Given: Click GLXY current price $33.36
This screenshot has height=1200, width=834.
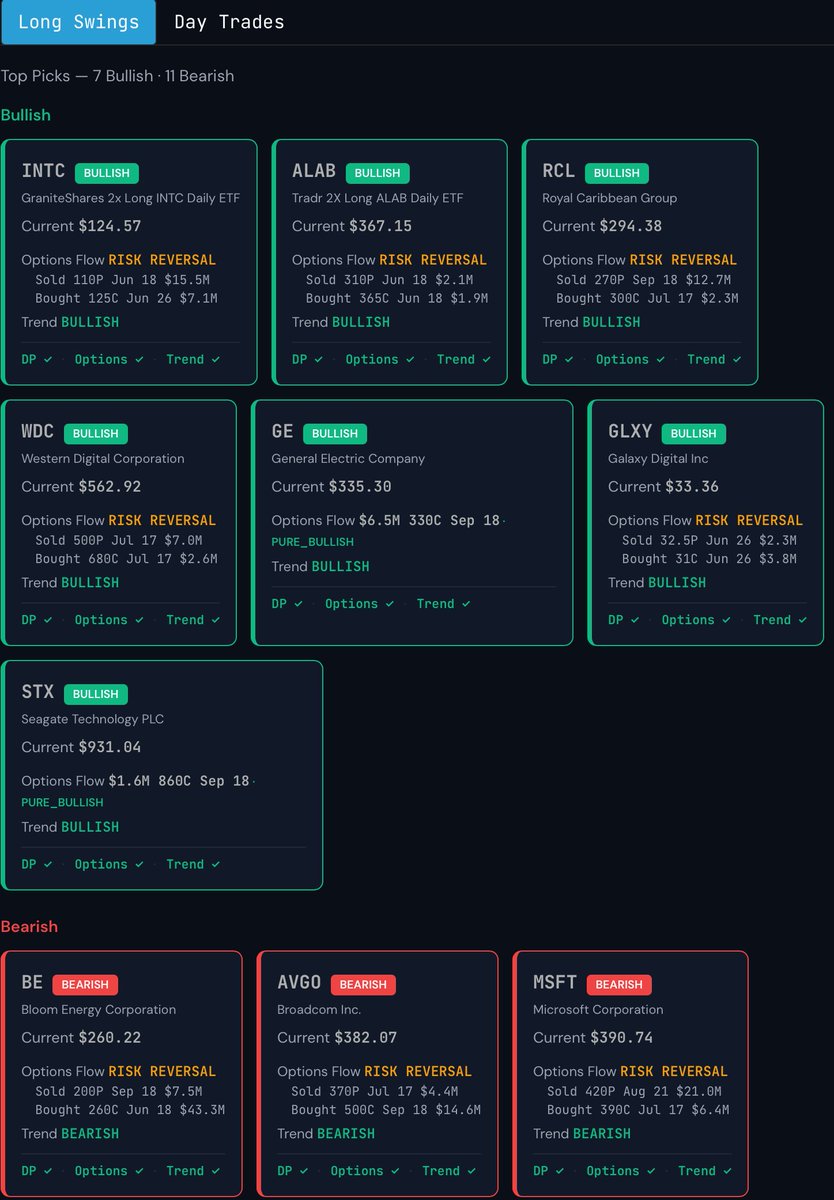Looking at the screenshot, I should tap(691, 487).
